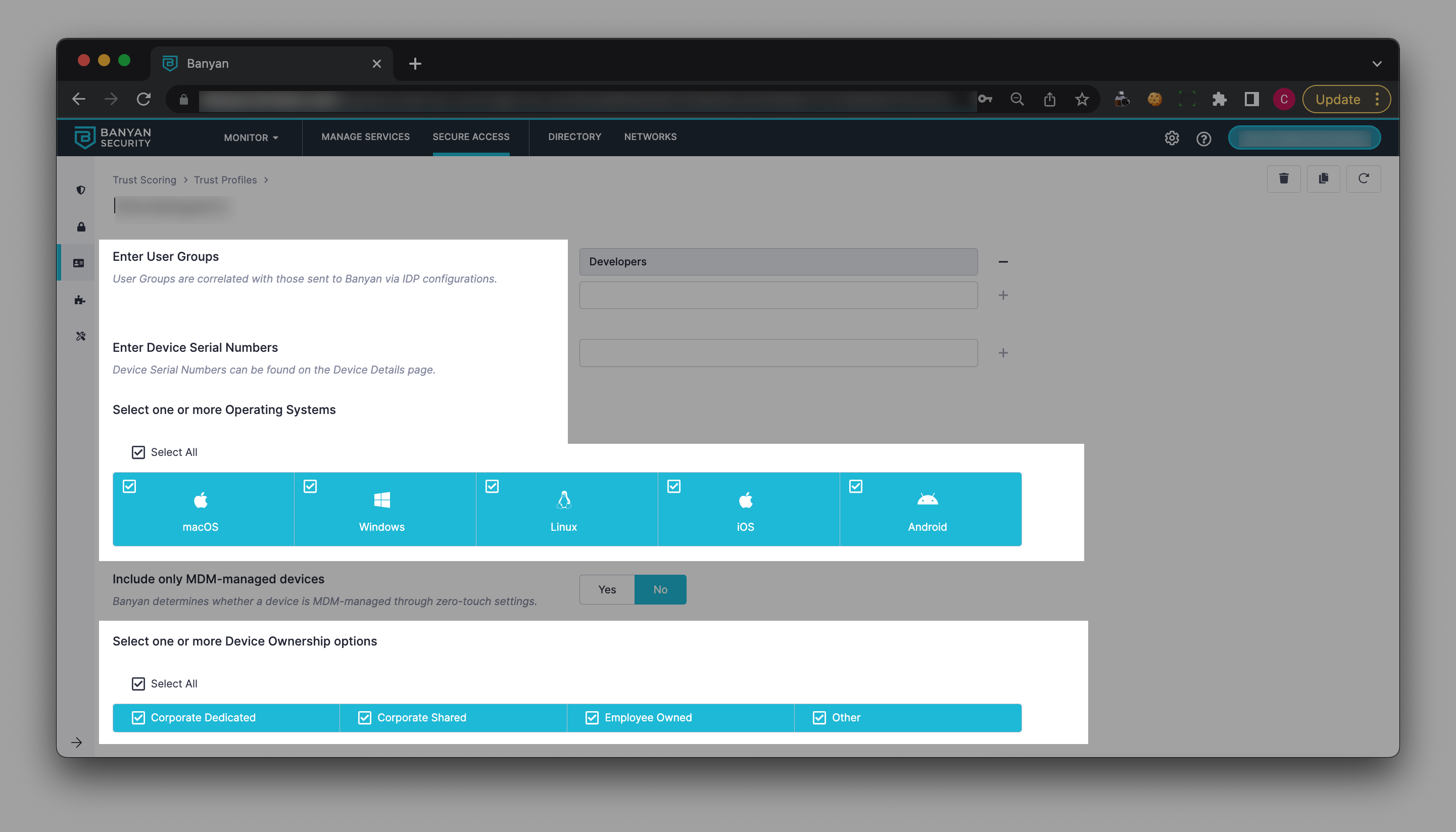This screenshot has width=1456, height=832.
Task: Click the trash delete icon for the profile
Action: (1283, 179)
